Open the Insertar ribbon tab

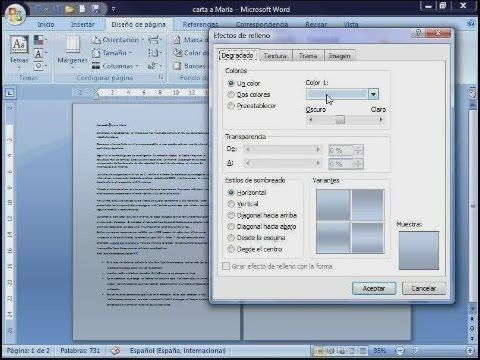[83, 24]
